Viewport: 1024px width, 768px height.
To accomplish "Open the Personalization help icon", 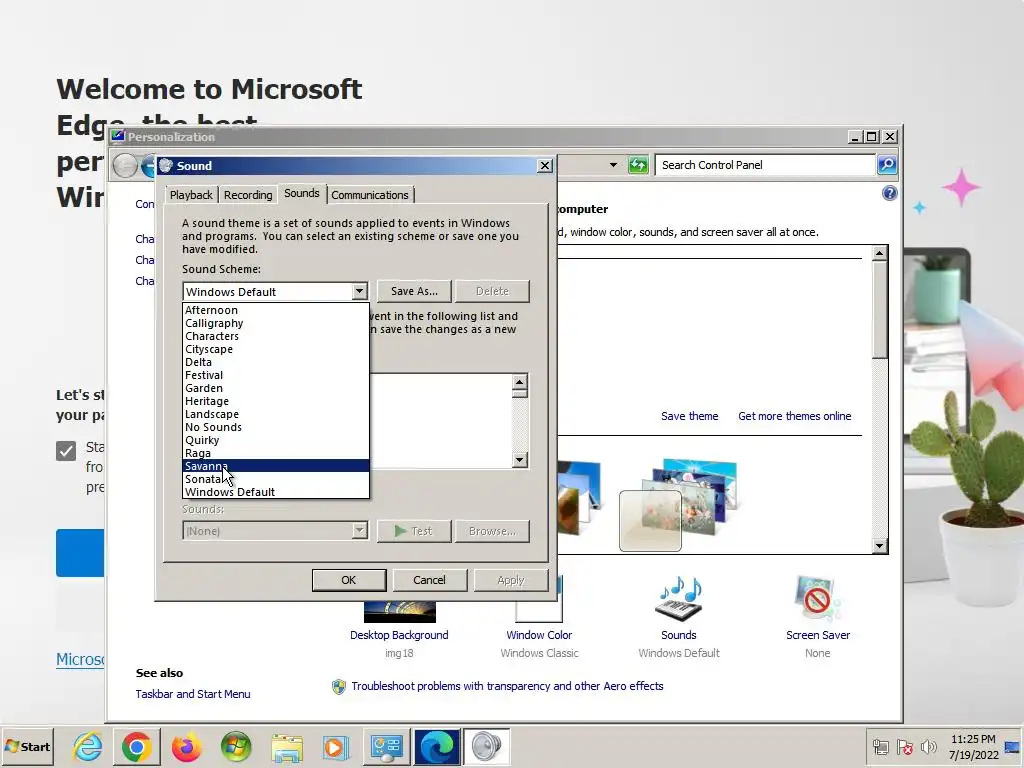I will click(889, 193).
